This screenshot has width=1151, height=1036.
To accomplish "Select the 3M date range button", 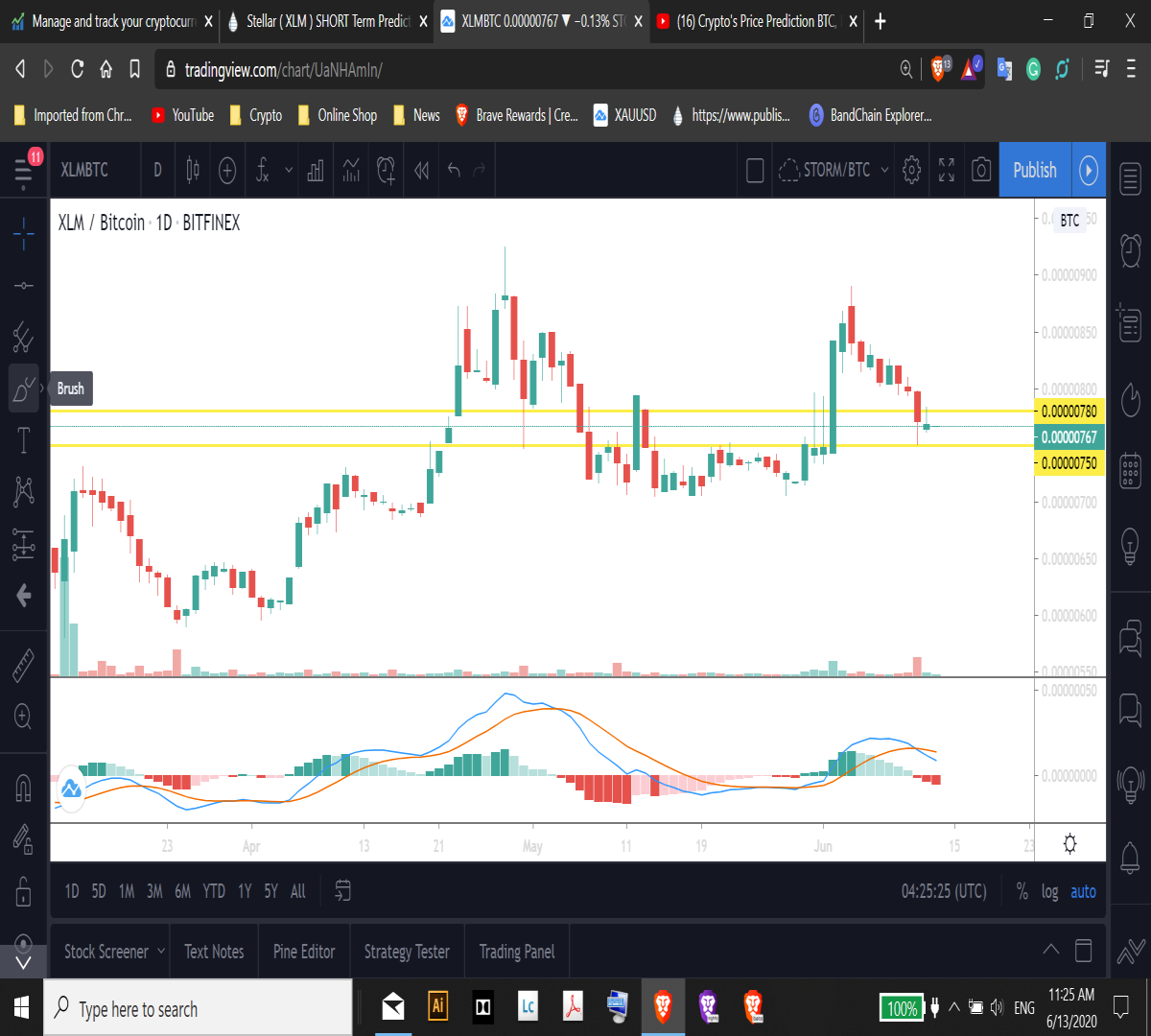I will point(154,891).
